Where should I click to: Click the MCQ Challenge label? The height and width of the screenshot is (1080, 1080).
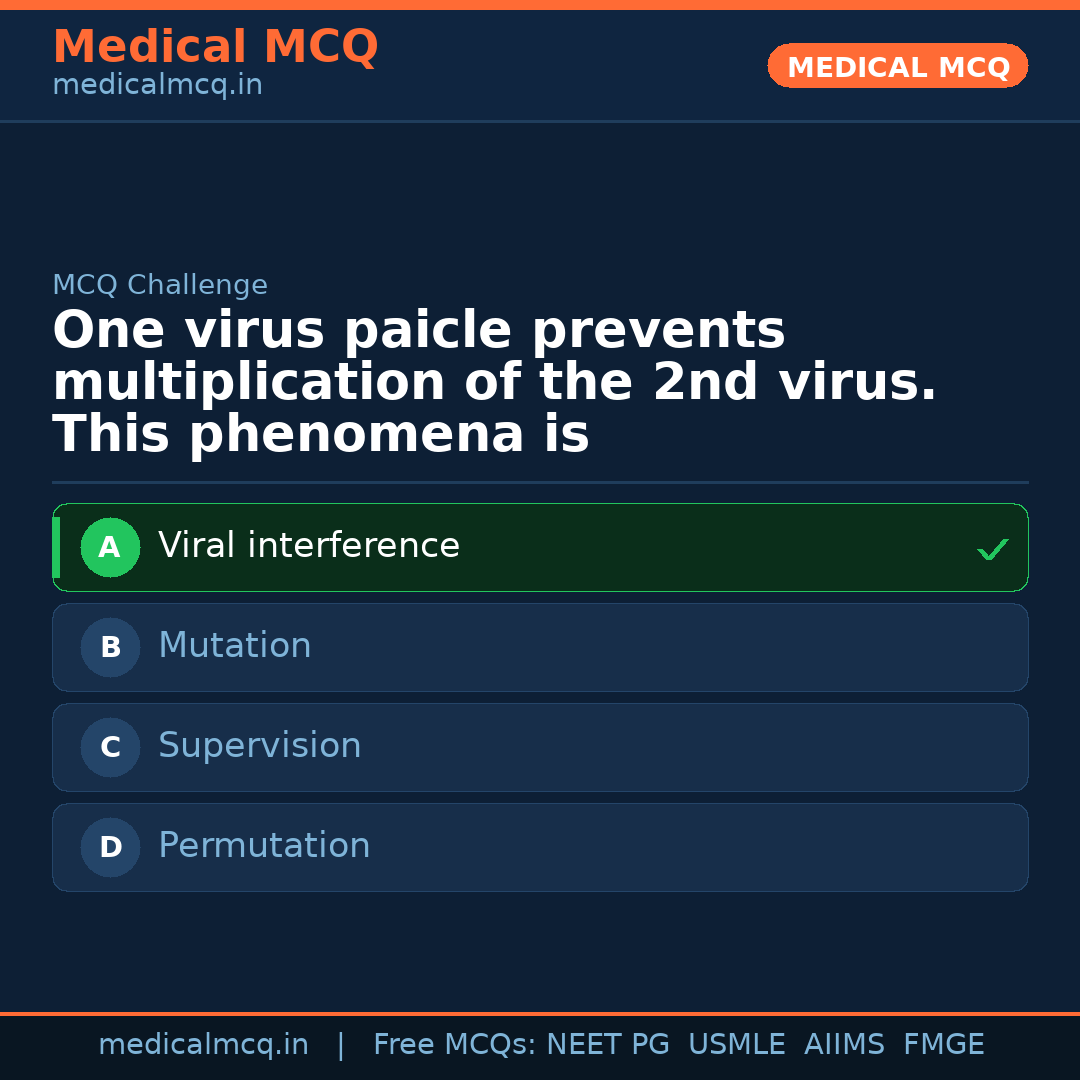point(160,285)
